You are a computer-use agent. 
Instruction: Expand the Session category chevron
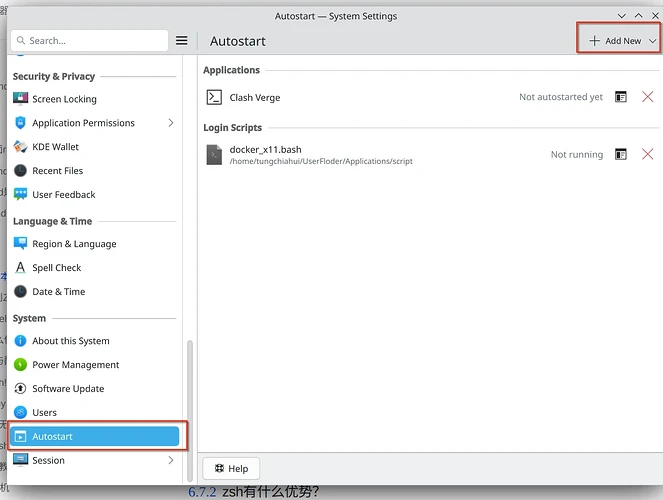coord(171,461)
